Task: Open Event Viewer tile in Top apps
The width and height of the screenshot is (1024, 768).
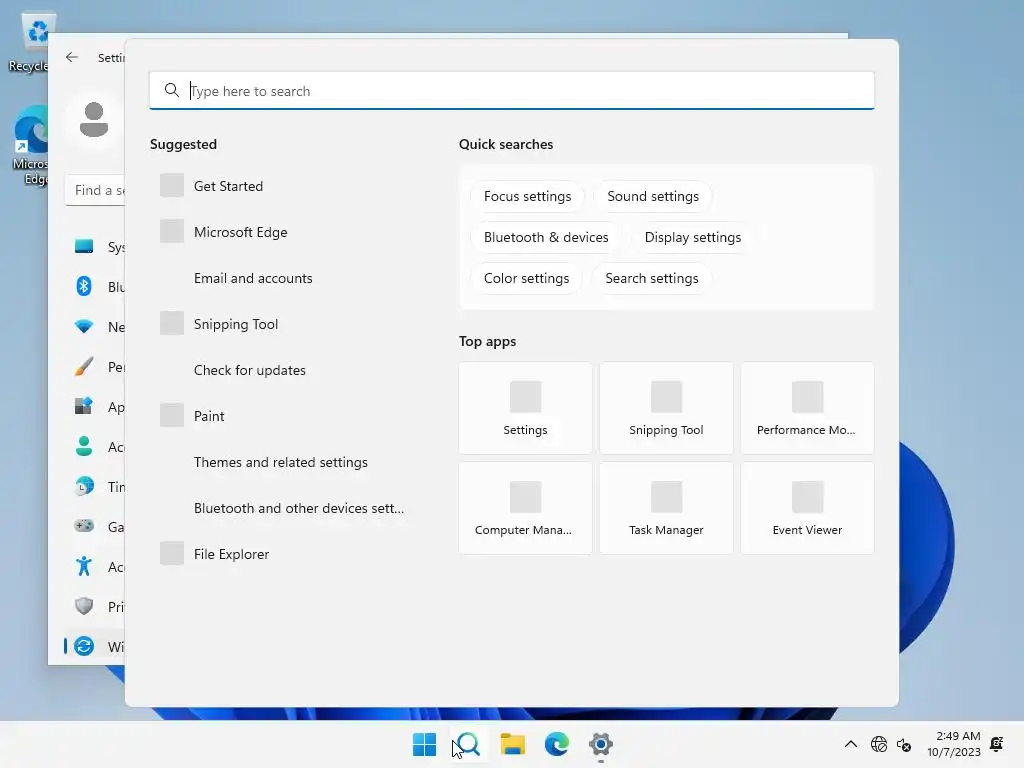Action: 808,508
